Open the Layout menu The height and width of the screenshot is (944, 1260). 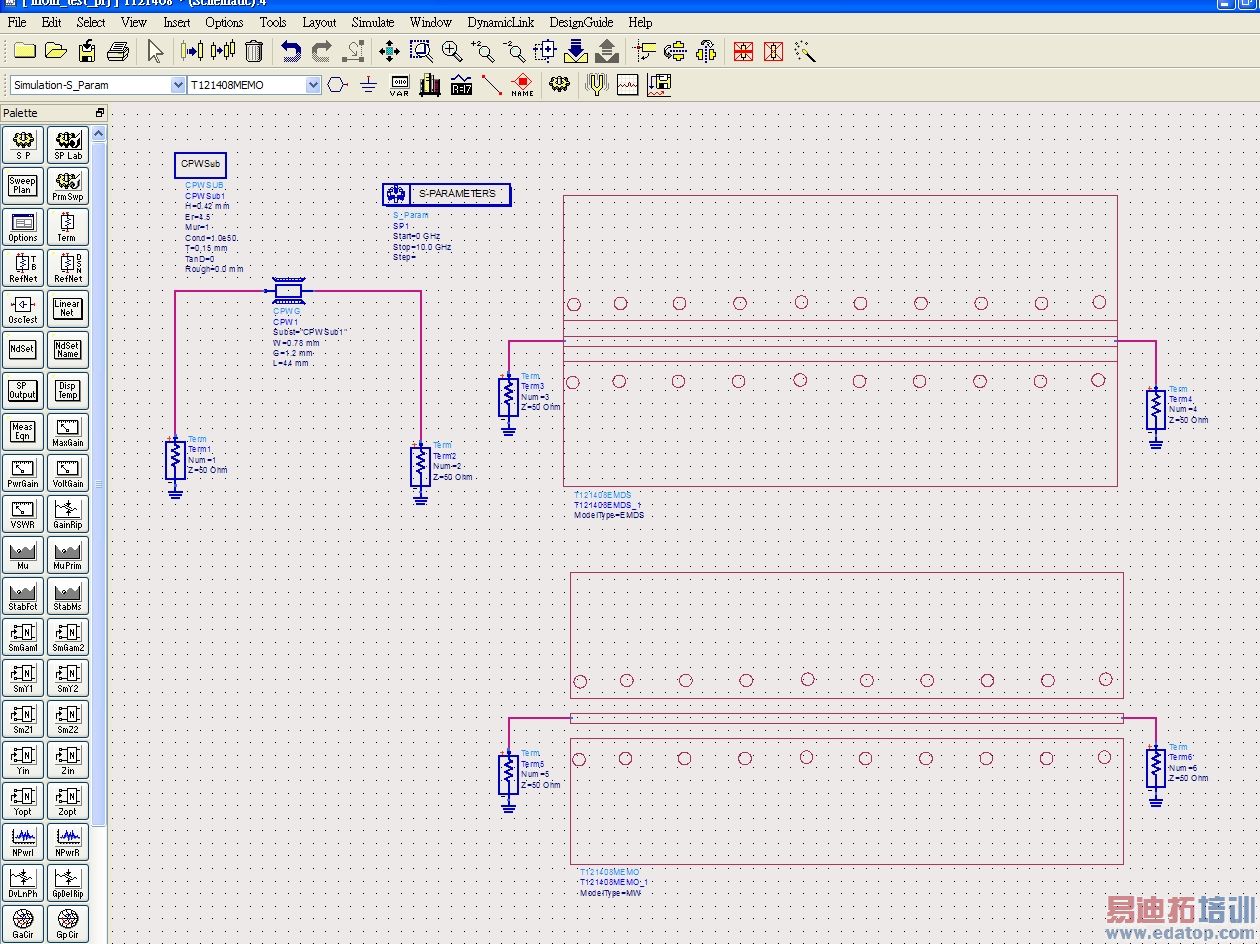319,22
